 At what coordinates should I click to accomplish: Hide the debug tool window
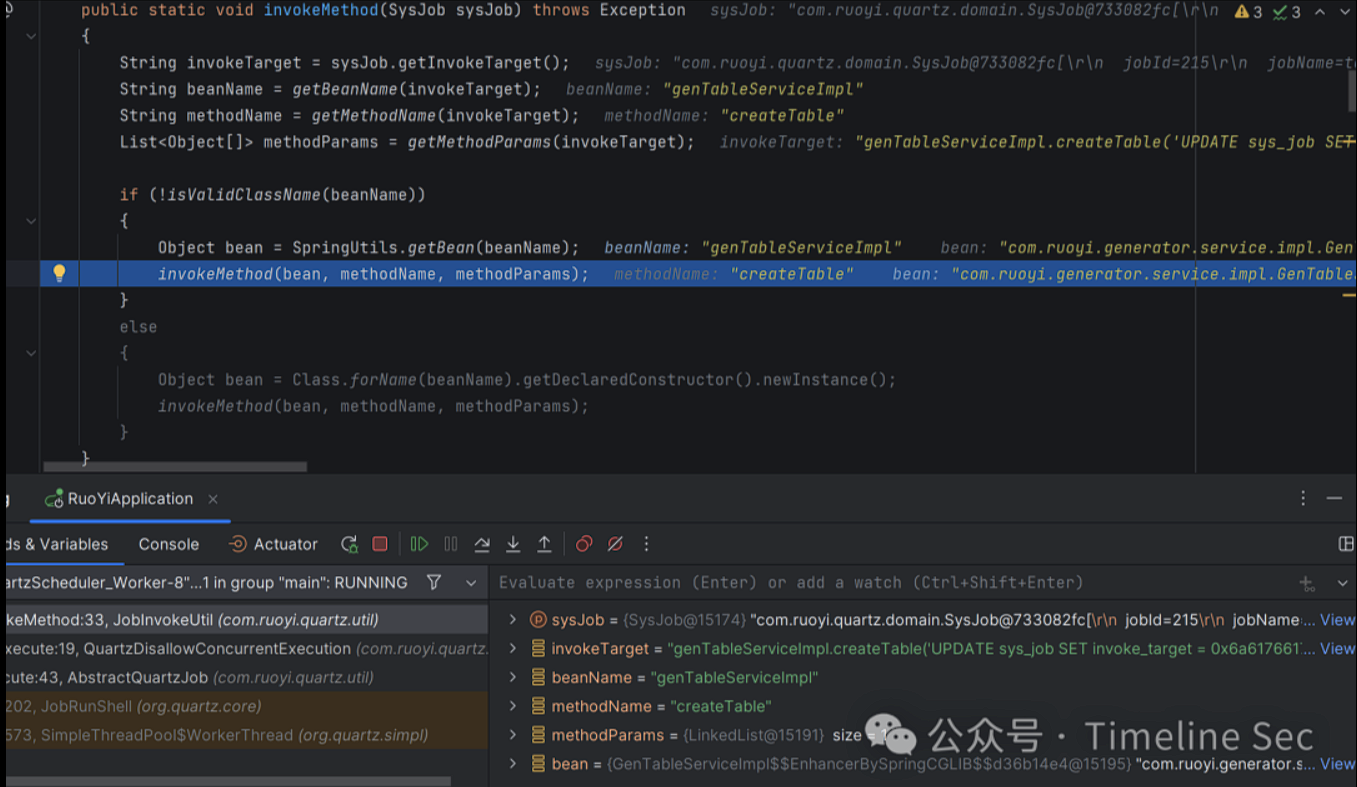pyautogui.click(x=1334, y=498)
